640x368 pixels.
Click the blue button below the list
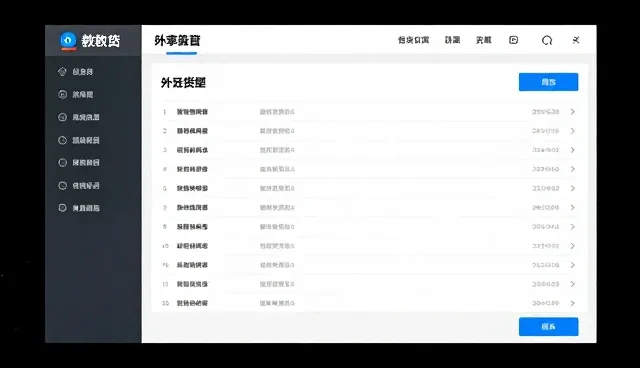point(549,327)
